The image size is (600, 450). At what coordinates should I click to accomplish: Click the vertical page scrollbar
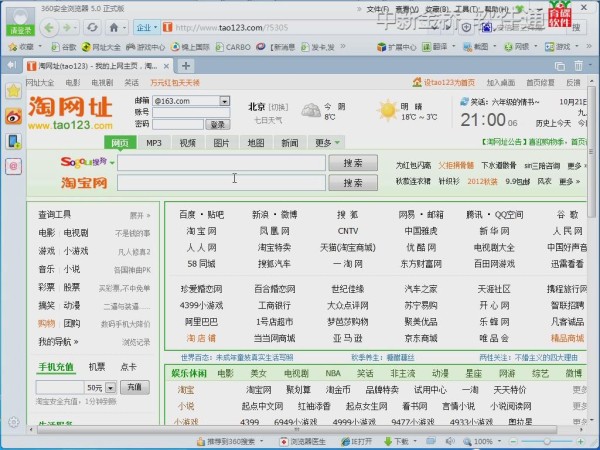pos(592,151)
